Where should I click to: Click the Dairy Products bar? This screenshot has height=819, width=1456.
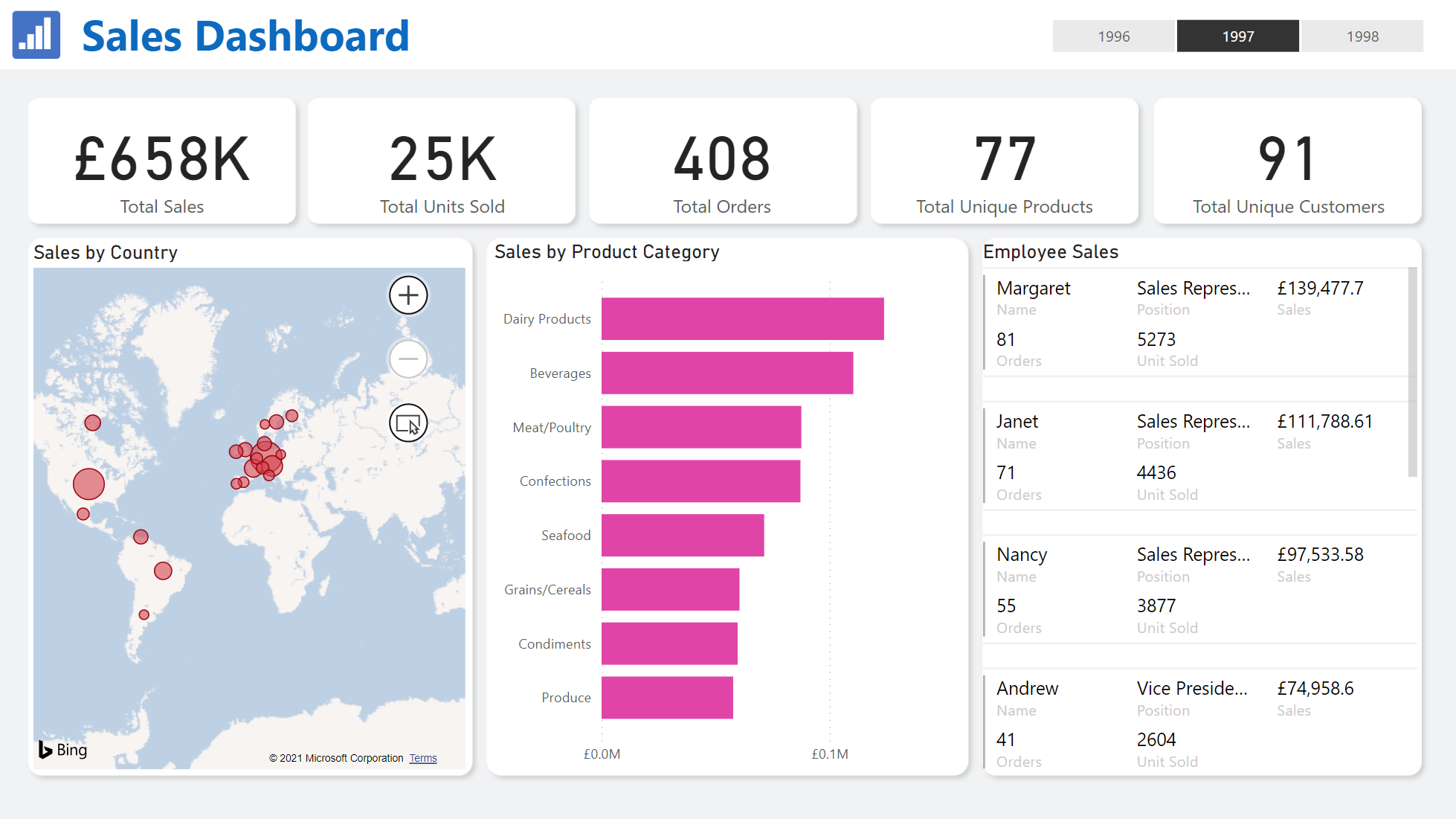[742, 319]
